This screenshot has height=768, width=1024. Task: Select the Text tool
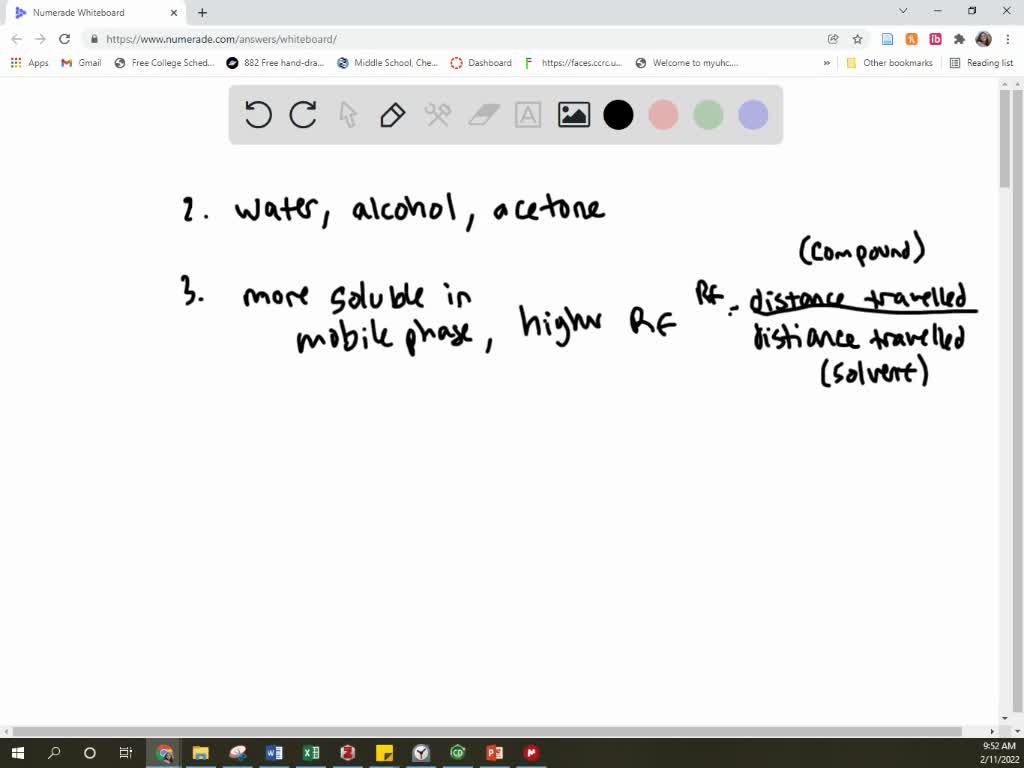[527, 114]
